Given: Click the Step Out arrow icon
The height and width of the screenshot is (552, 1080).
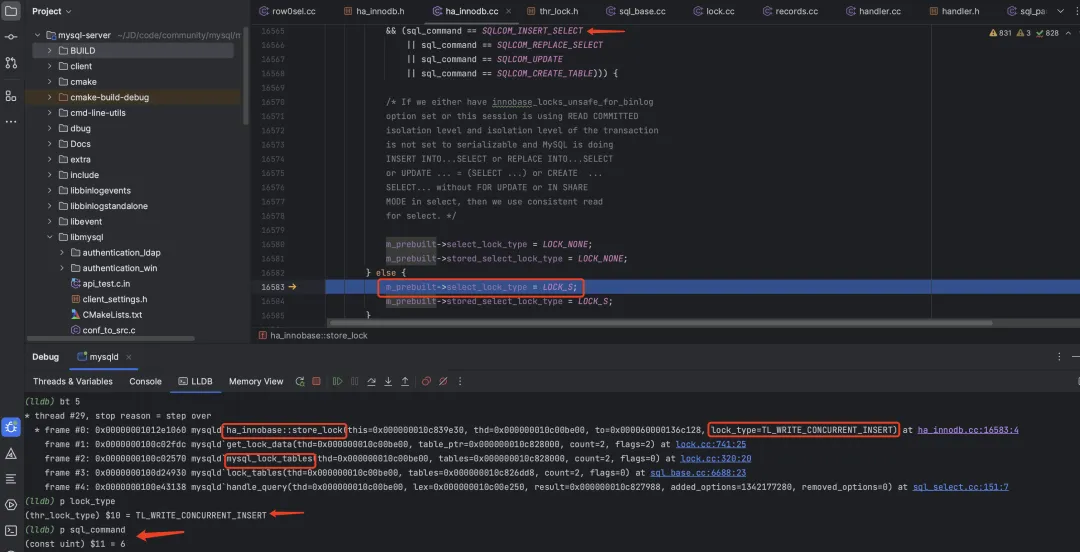Looking at the screenshot, I should [404, 381].
